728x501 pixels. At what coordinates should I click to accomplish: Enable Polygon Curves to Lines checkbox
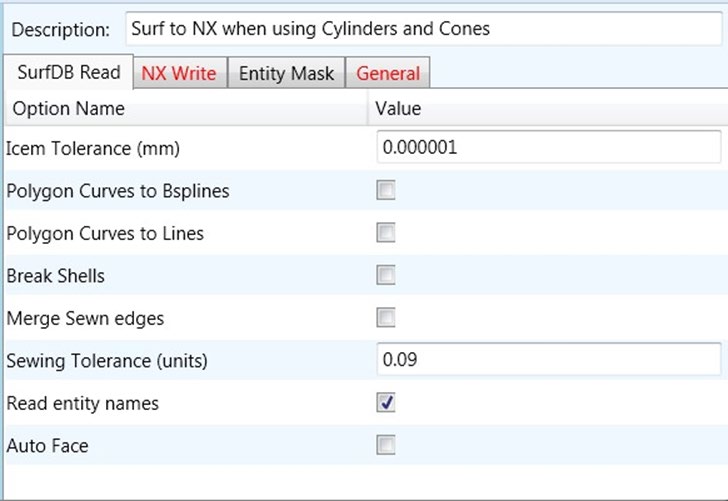click(386, 233)
